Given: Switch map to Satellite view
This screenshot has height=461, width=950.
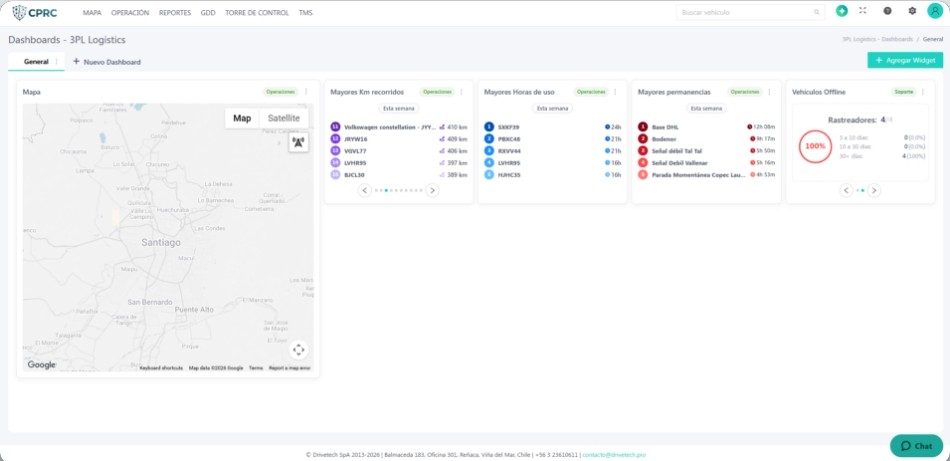Looking at the screenshot, I should 284,118.
